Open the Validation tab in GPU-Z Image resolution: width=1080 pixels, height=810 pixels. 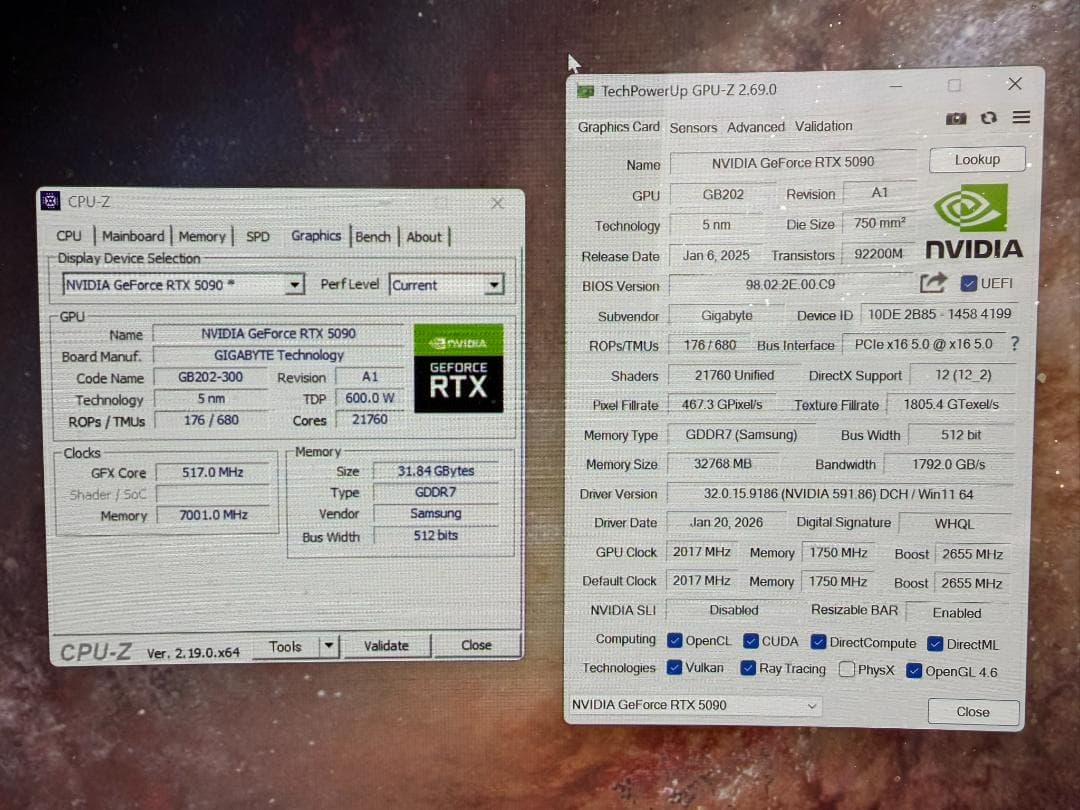point(824,126)
